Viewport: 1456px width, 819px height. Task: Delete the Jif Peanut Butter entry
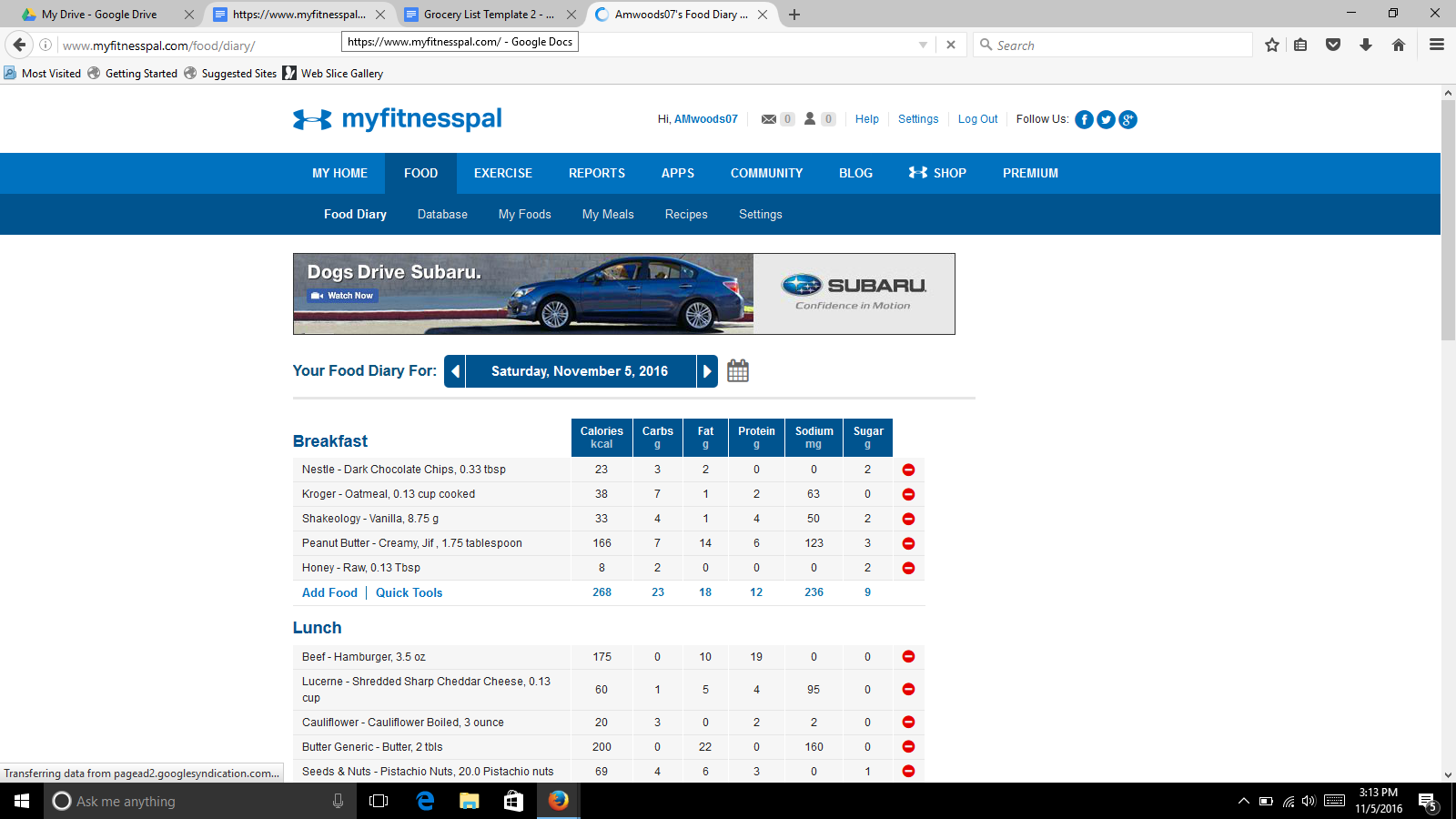pyautogui.click(x=908, y=543)
